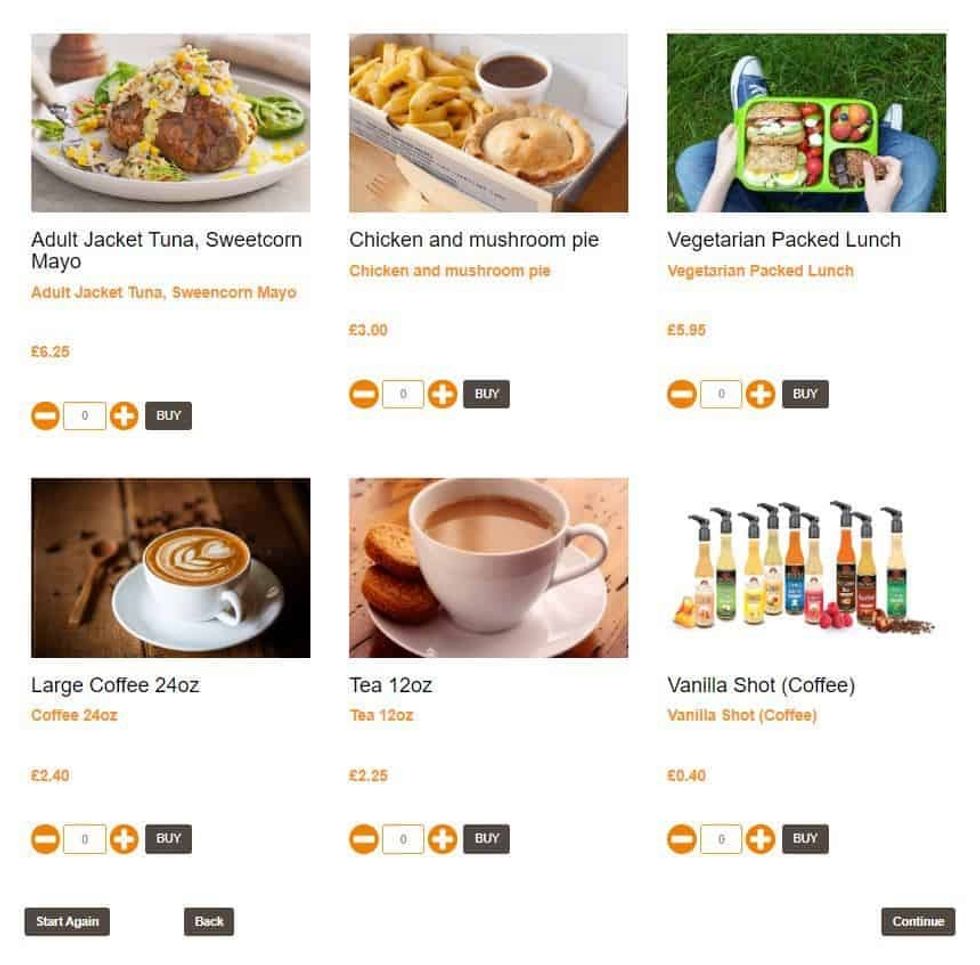Go Back to previous page
Image resolution: width=980 pixels, height=965 pixels.
pos(209,922)
